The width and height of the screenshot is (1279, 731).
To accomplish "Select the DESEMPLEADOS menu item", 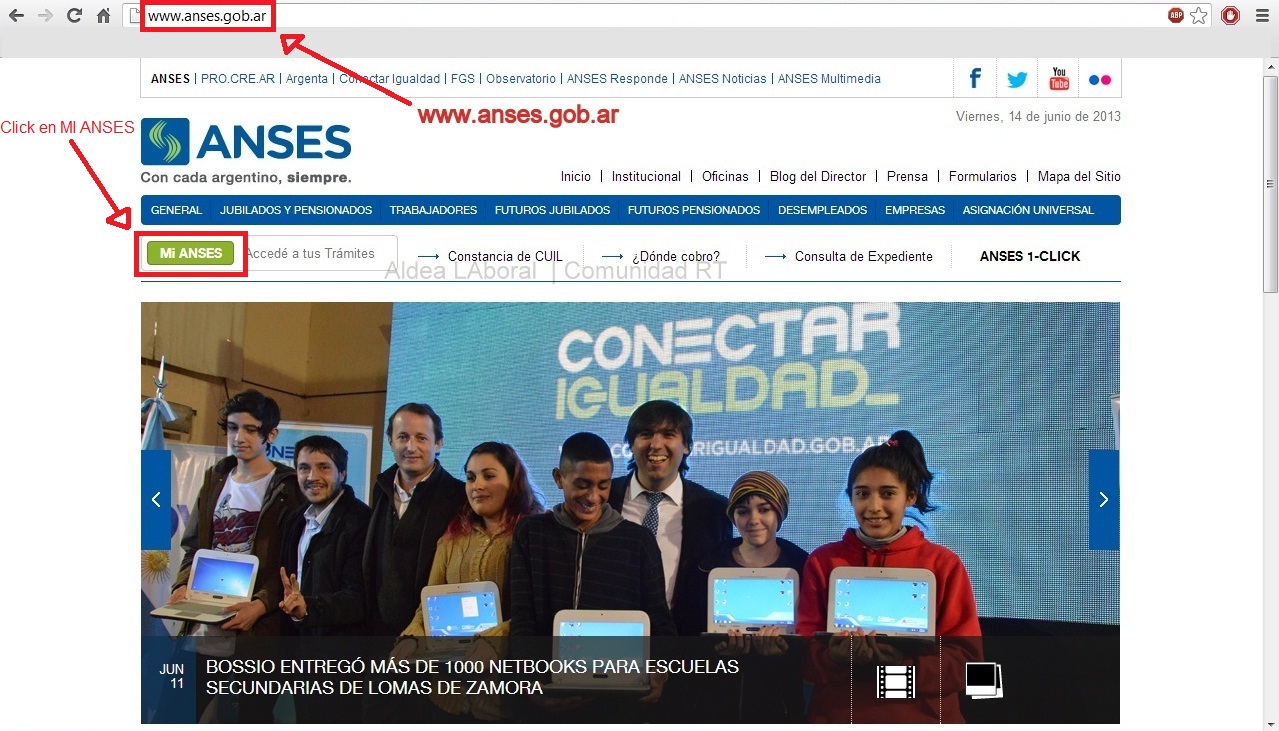I will tap(823, 210).
